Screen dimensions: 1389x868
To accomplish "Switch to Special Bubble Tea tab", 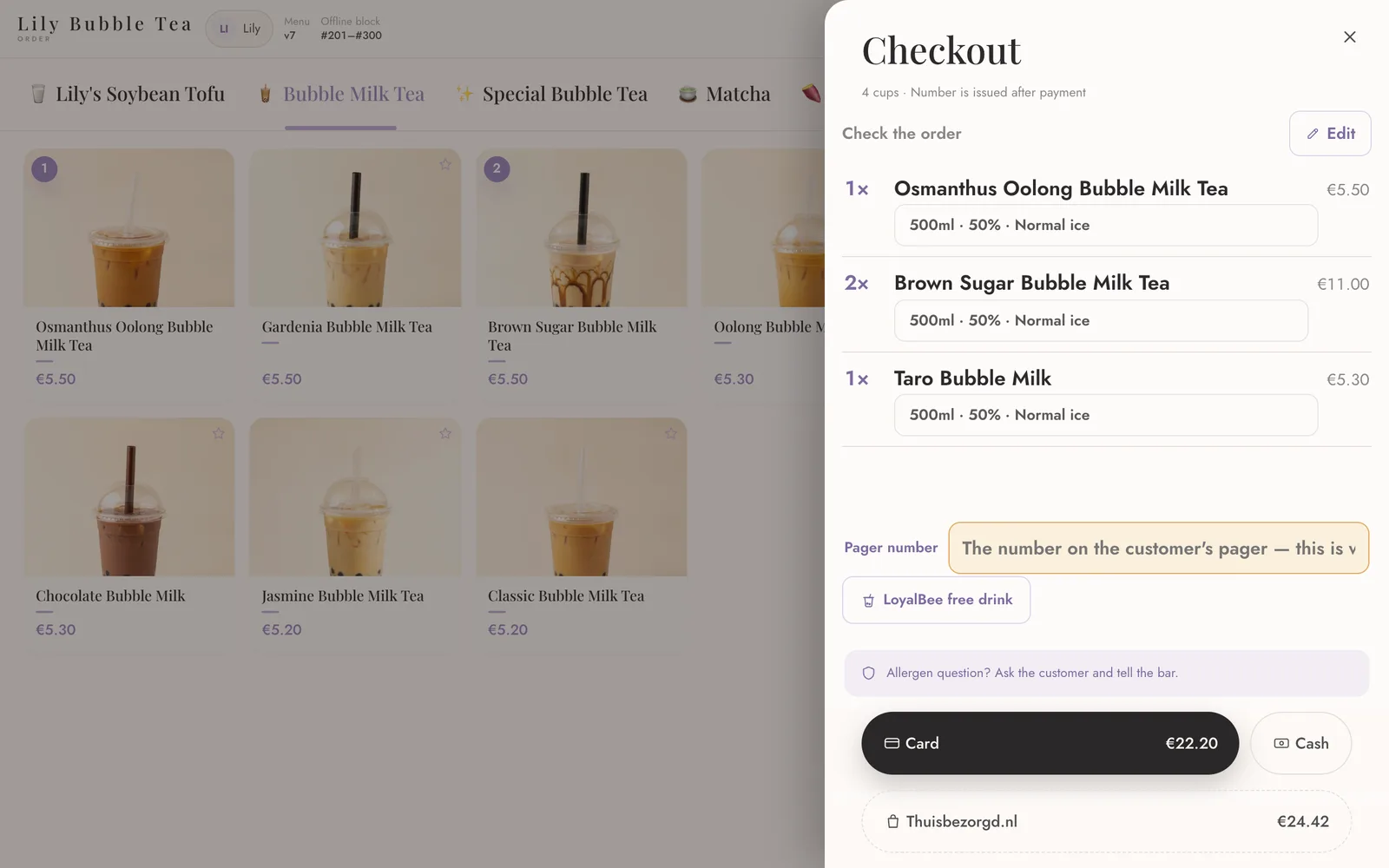I will 552,94.
